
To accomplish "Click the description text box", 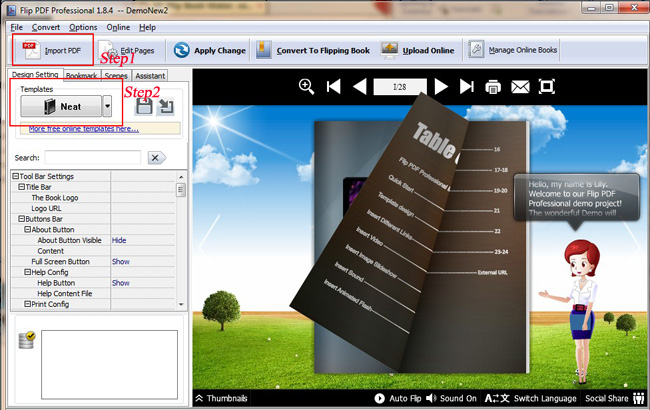I will (x=109, y=364).
